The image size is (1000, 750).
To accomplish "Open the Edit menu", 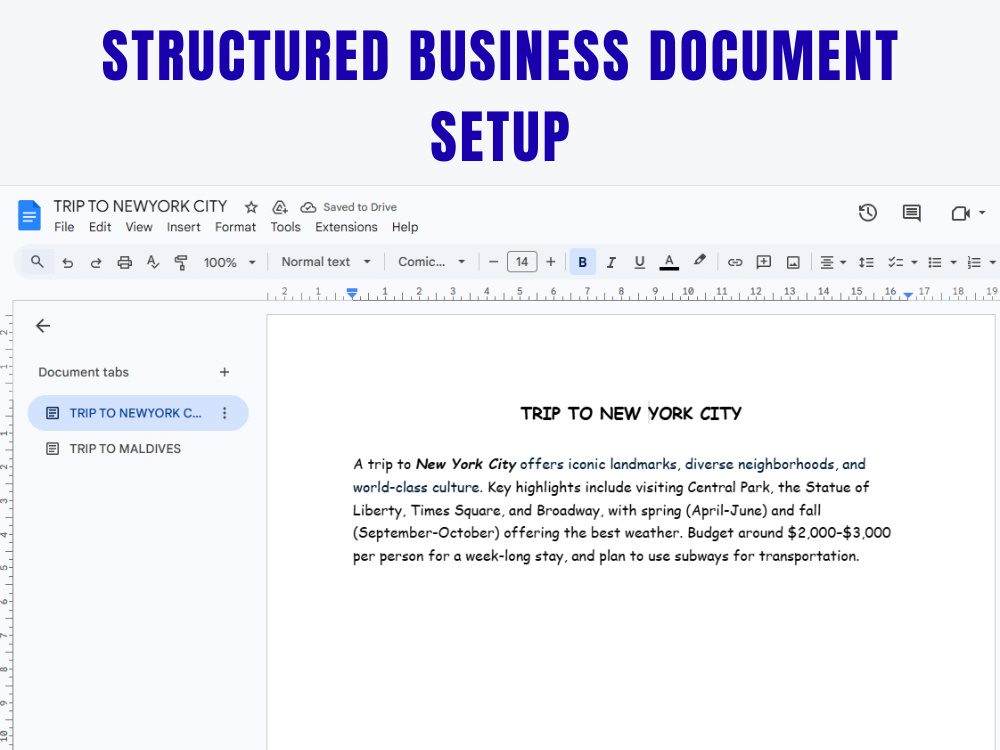I will 100,227.
